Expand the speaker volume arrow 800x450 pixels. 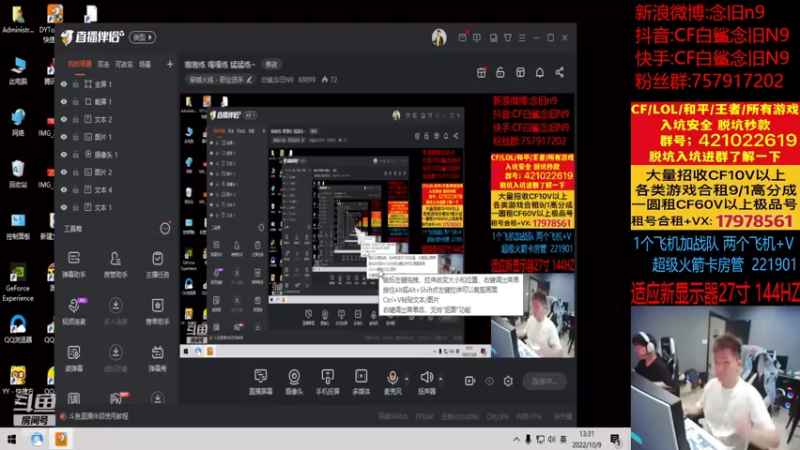(x=441, y=379)
